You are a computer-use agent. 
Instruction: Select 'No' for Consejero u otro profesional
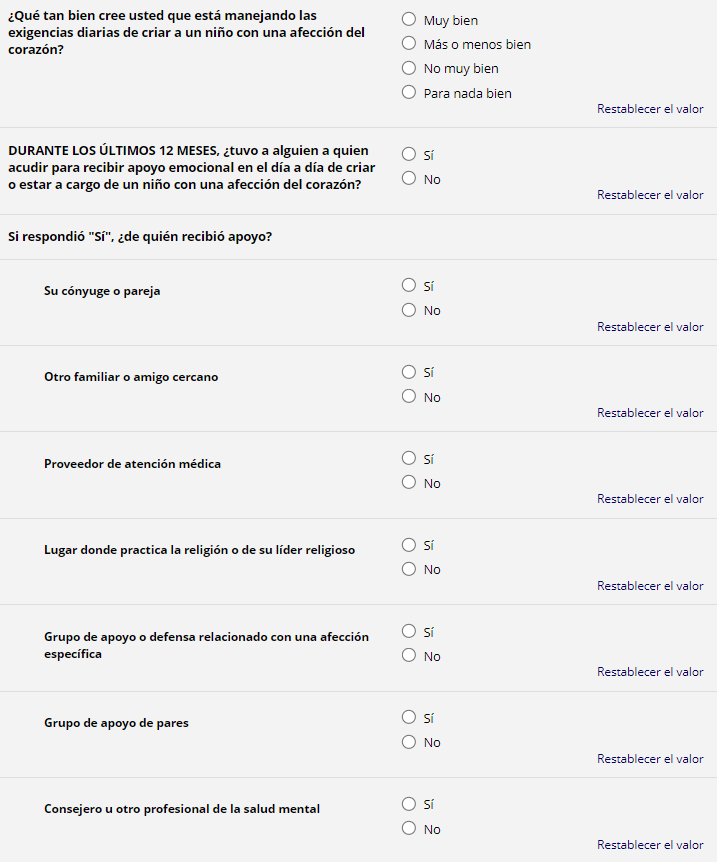click(408, 828)
